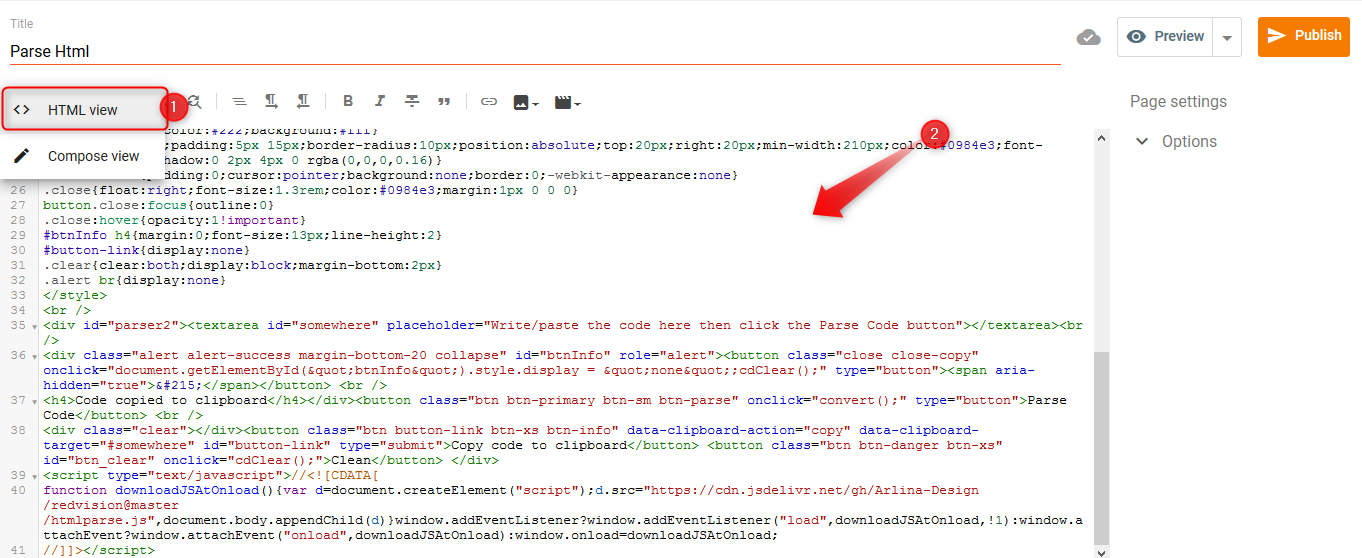Click into the Title field "Parse Html"

coord(535,51)
